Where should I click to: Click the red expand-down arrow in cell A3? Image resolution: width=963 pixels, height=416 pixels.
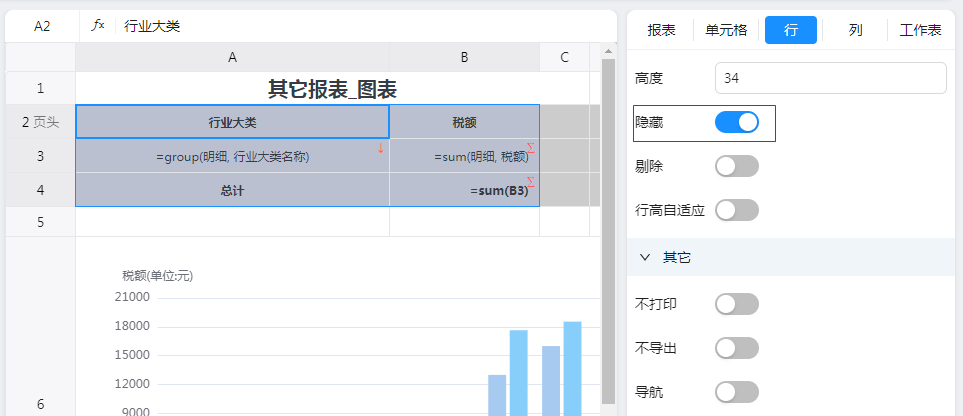pos(381,149)
